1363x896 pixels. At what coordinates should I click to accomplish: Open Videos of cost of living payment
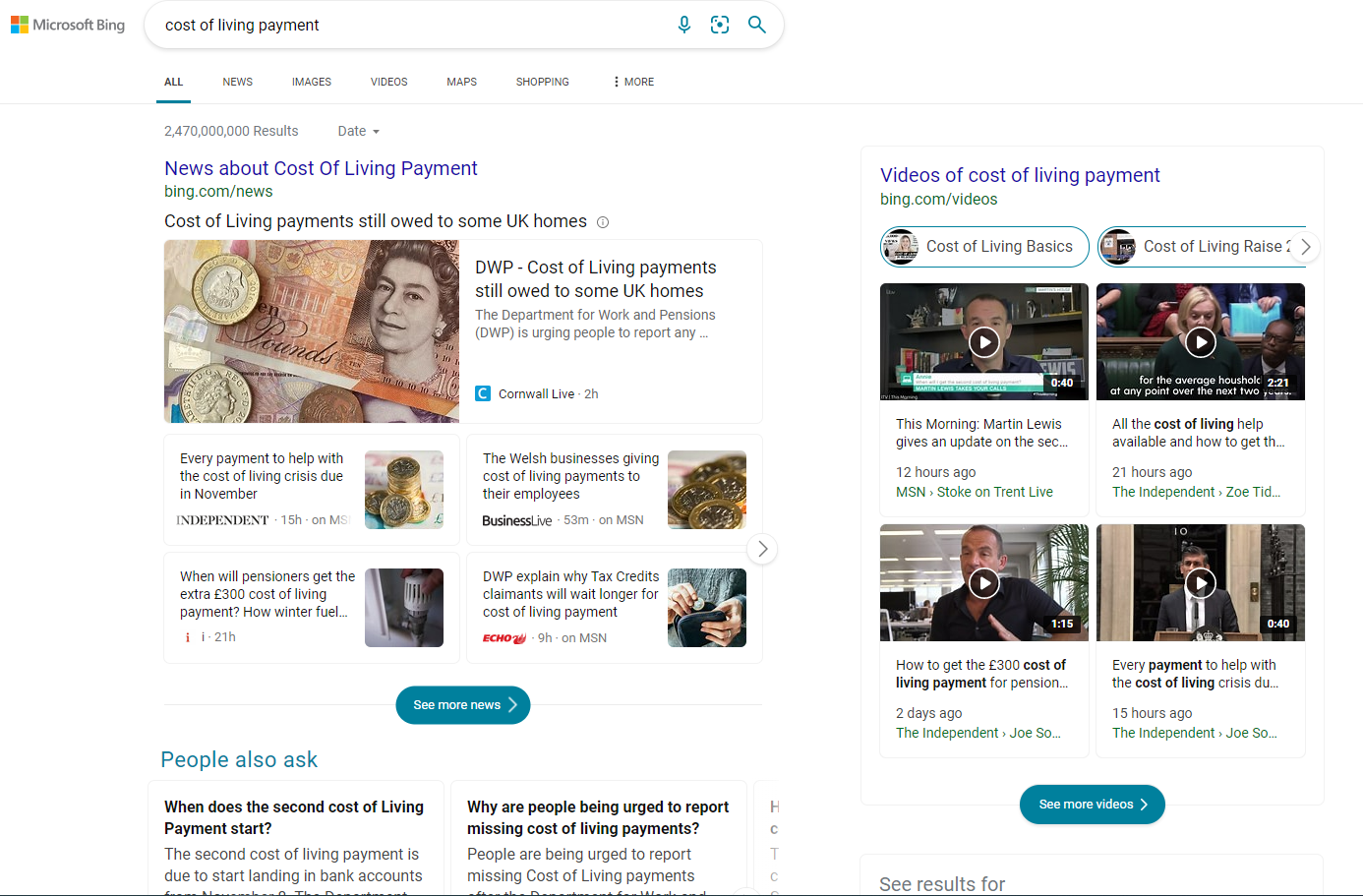pyautogui.click(x=1020, y=175)
